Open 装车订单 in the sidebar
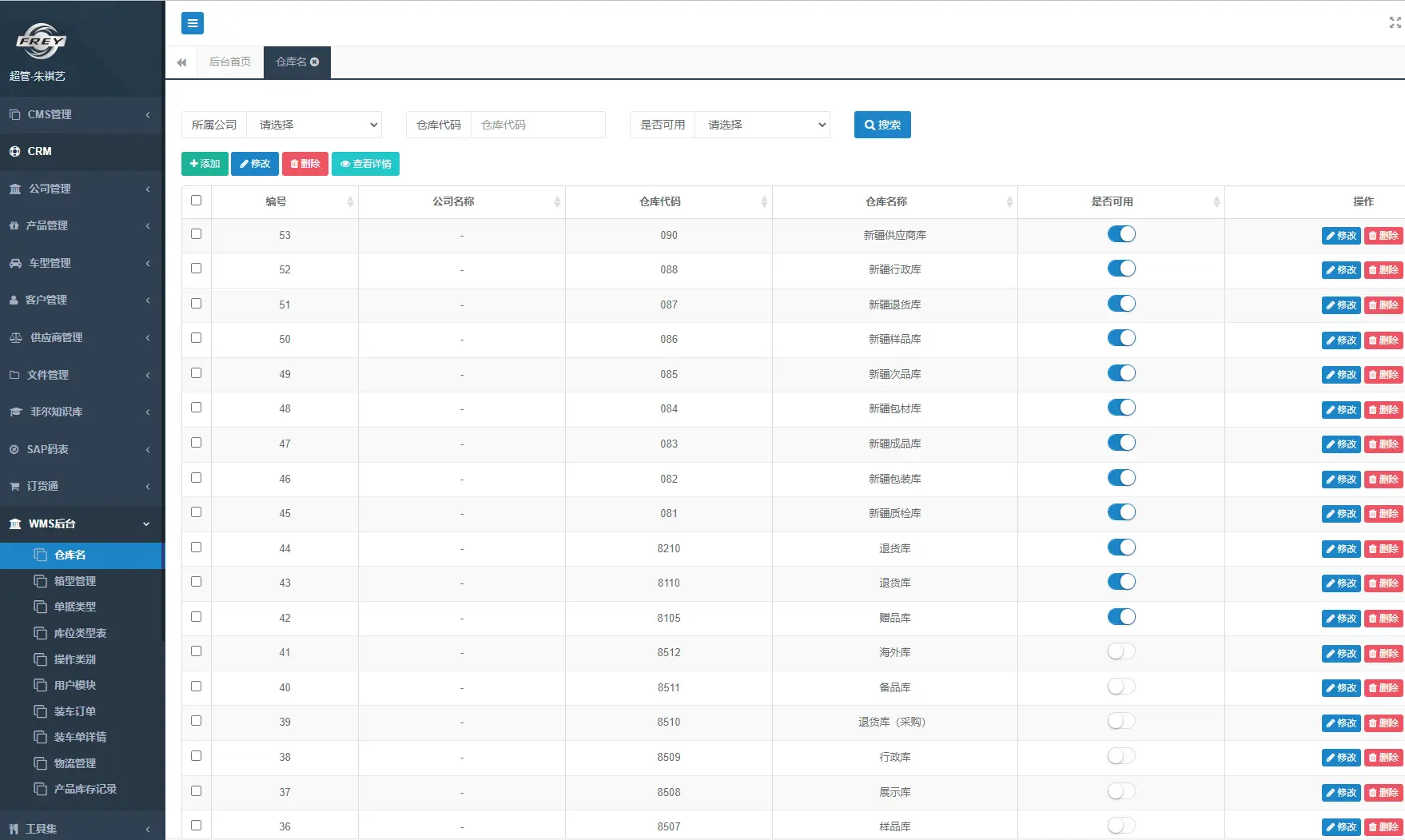The height and width of the screenshot is (840, 1405). pyautogui.click(x=75, y=711)
